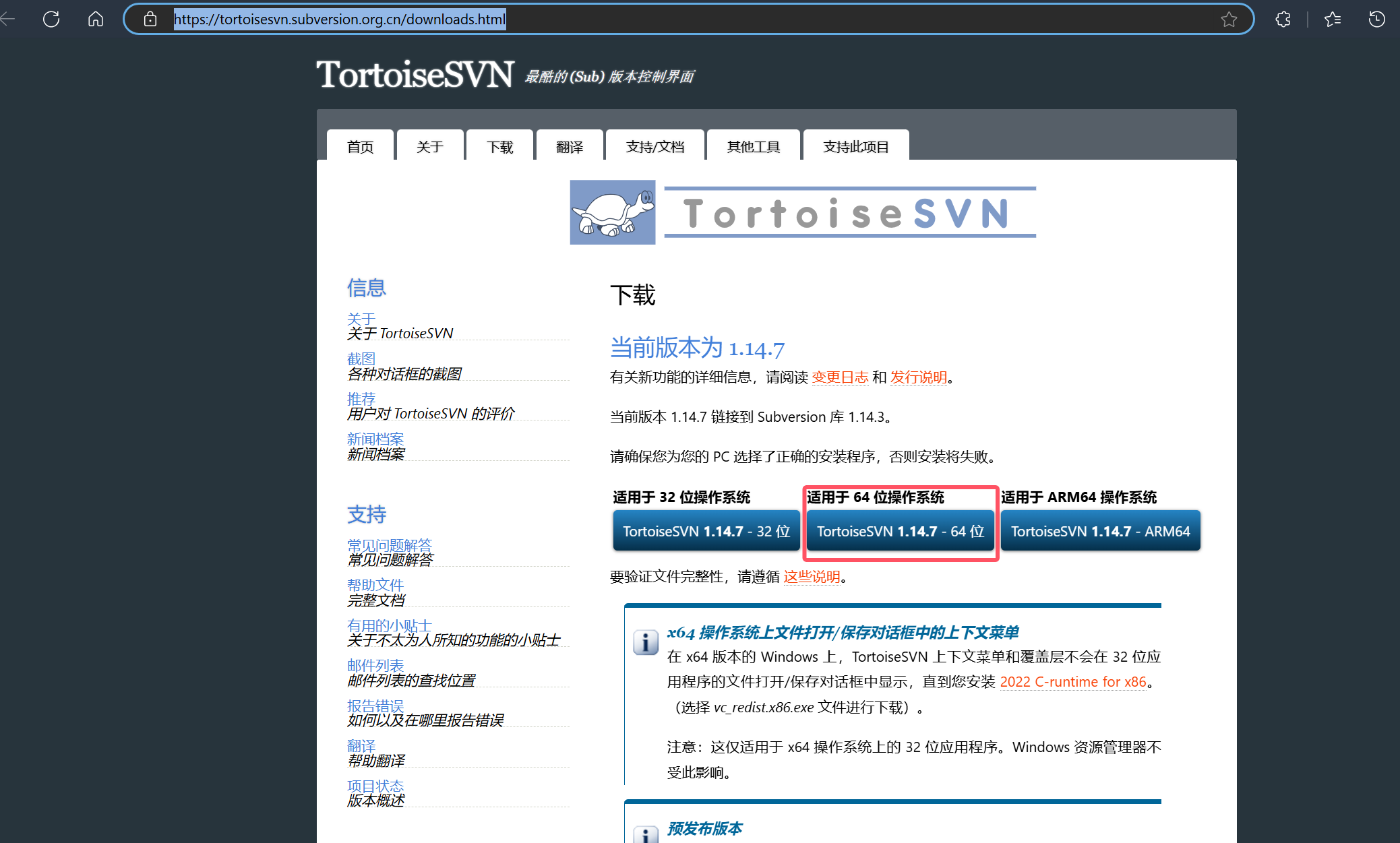1400x843 pixels.
Task: Click the page heading 下载
Action: click(633, 295)
